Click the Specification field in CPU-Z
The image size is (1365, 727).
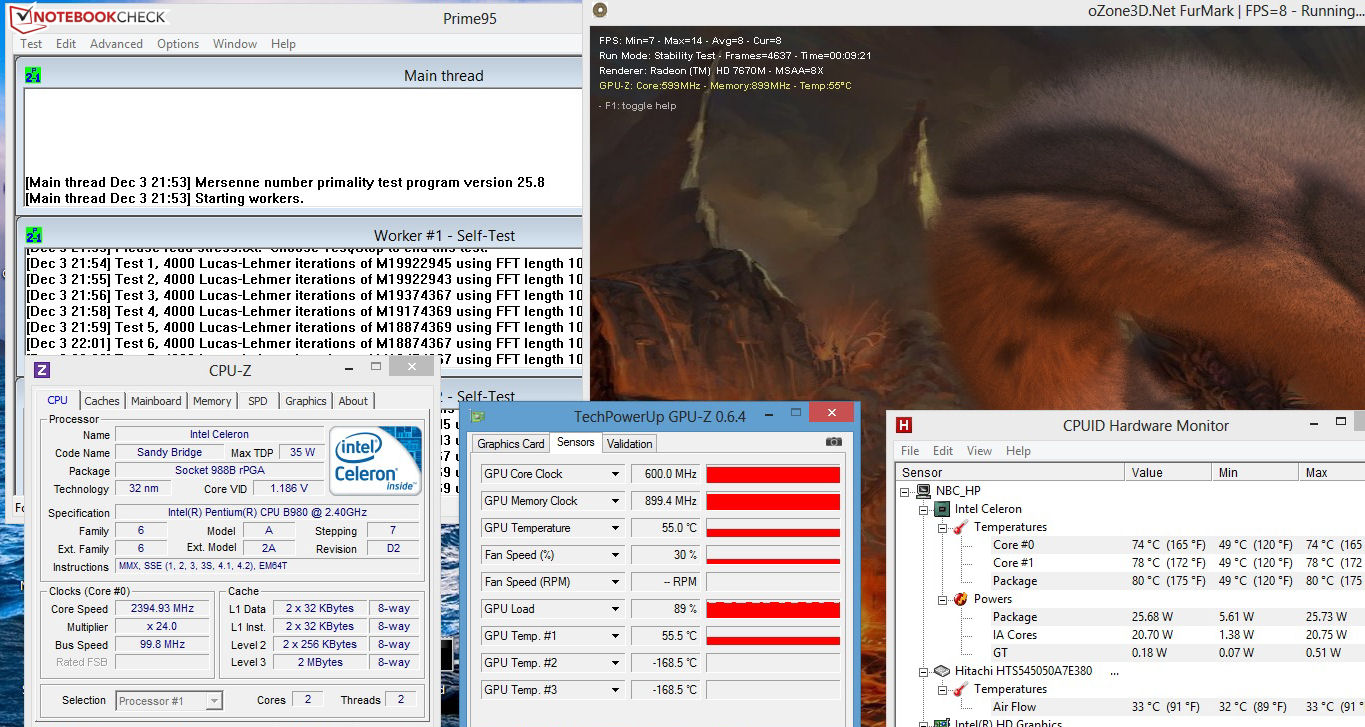268,513
